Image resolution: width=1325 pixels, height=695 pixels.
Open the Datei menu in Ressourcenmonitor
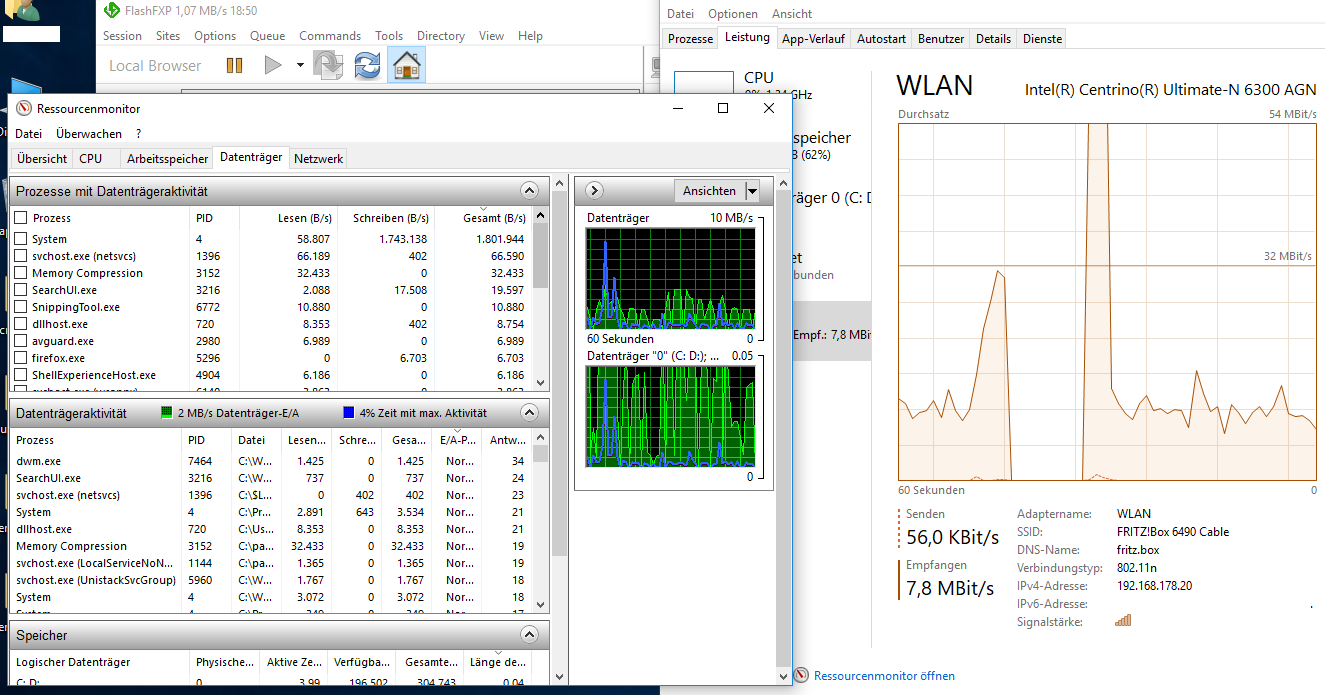[28, 134]
